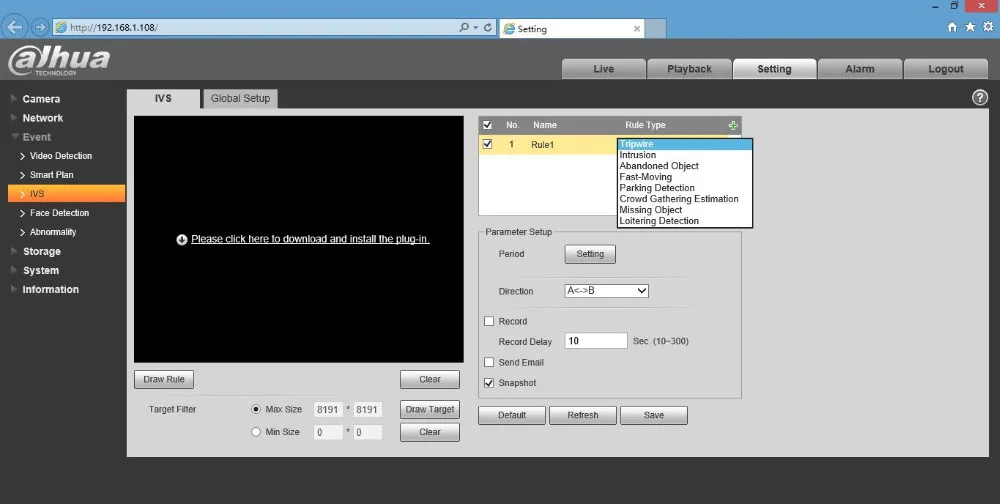This screenshot has height=504, width=1000.
Task: Click the Draw Target button
Action: [430, 410]
